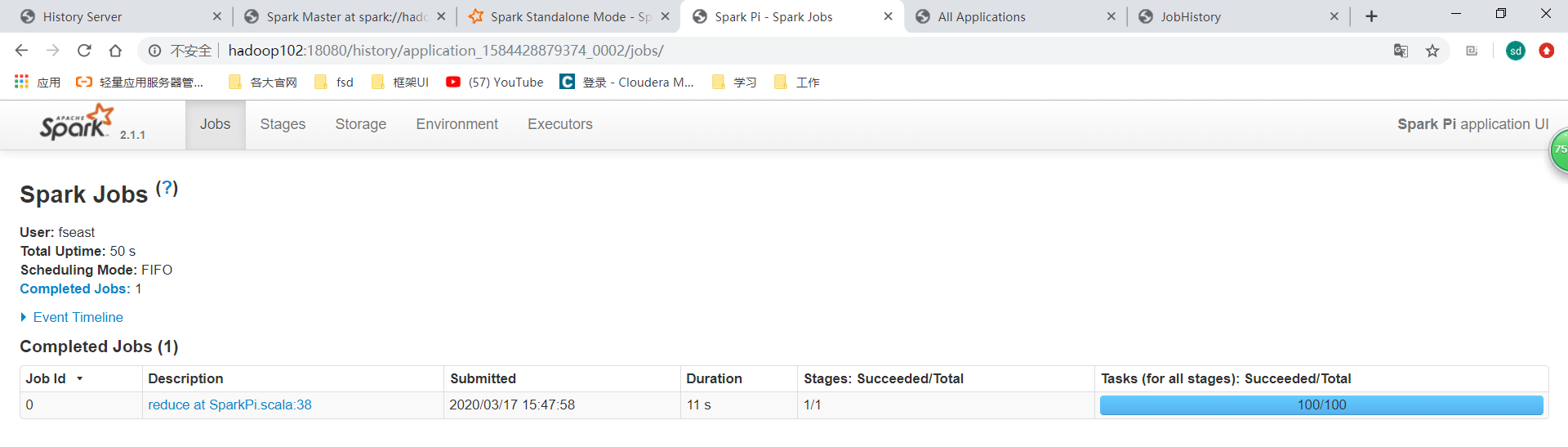Reload the current page

[84, 51]
